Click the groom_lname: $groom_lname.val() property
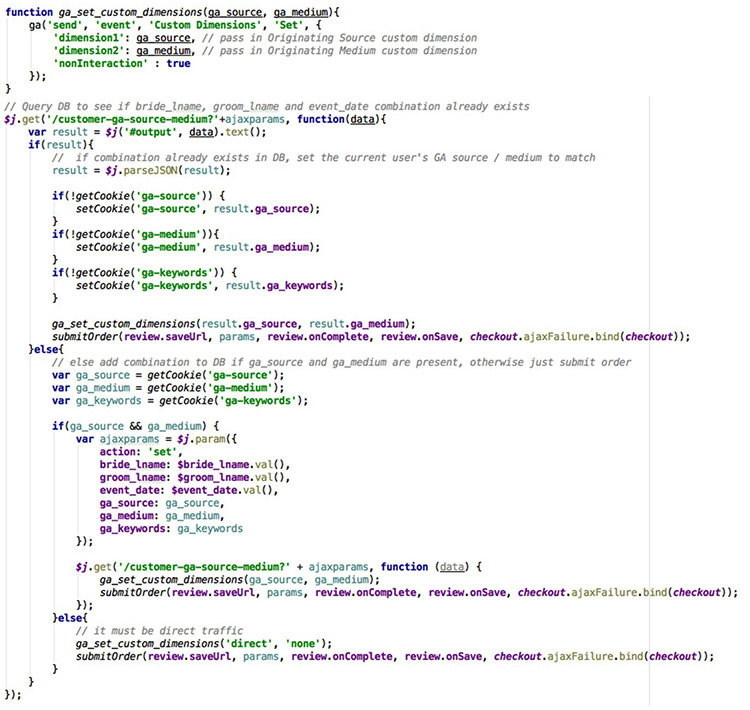The height and width of the screenshot is (710, 750). click(x=195, y=477)
